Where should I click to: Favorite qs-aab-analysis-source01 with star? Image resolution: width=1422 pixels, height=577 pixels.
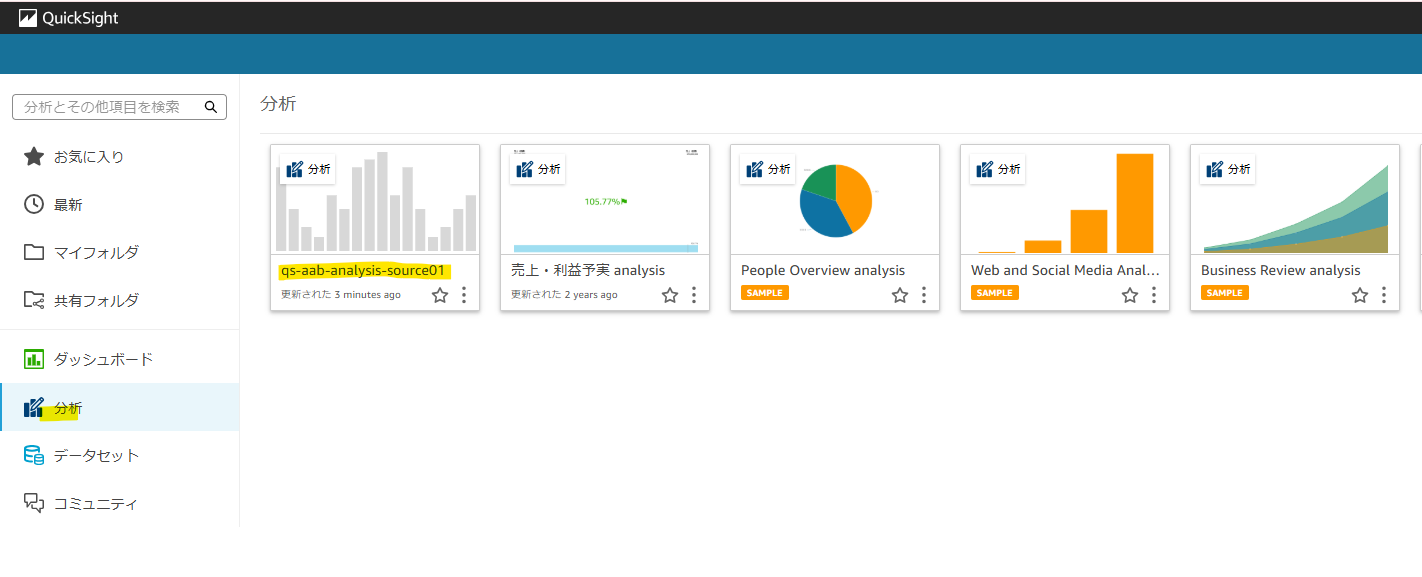[x=440, y=295]
